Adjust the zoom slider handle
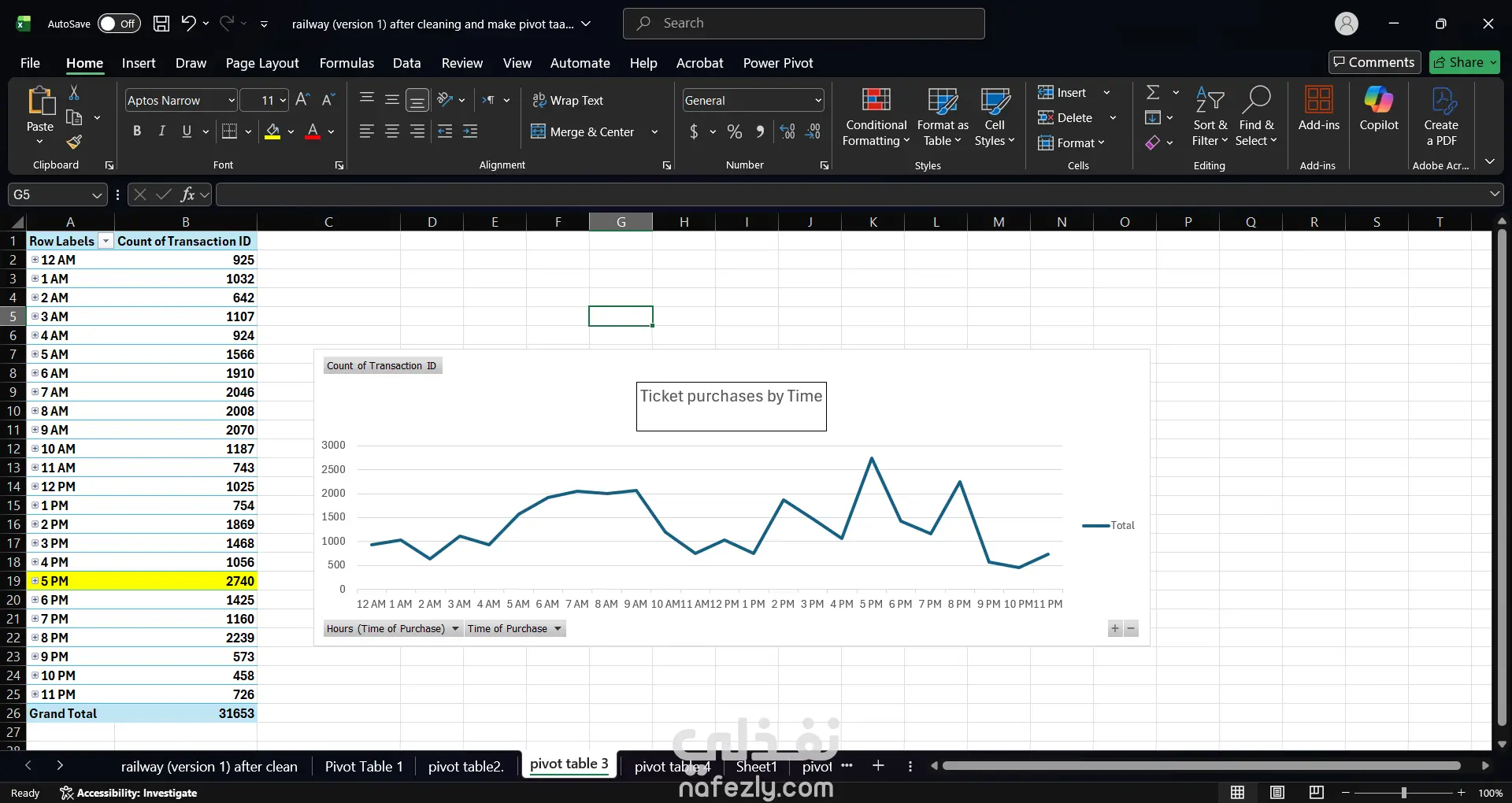 pyautogui.click(x=1403, y=793)
